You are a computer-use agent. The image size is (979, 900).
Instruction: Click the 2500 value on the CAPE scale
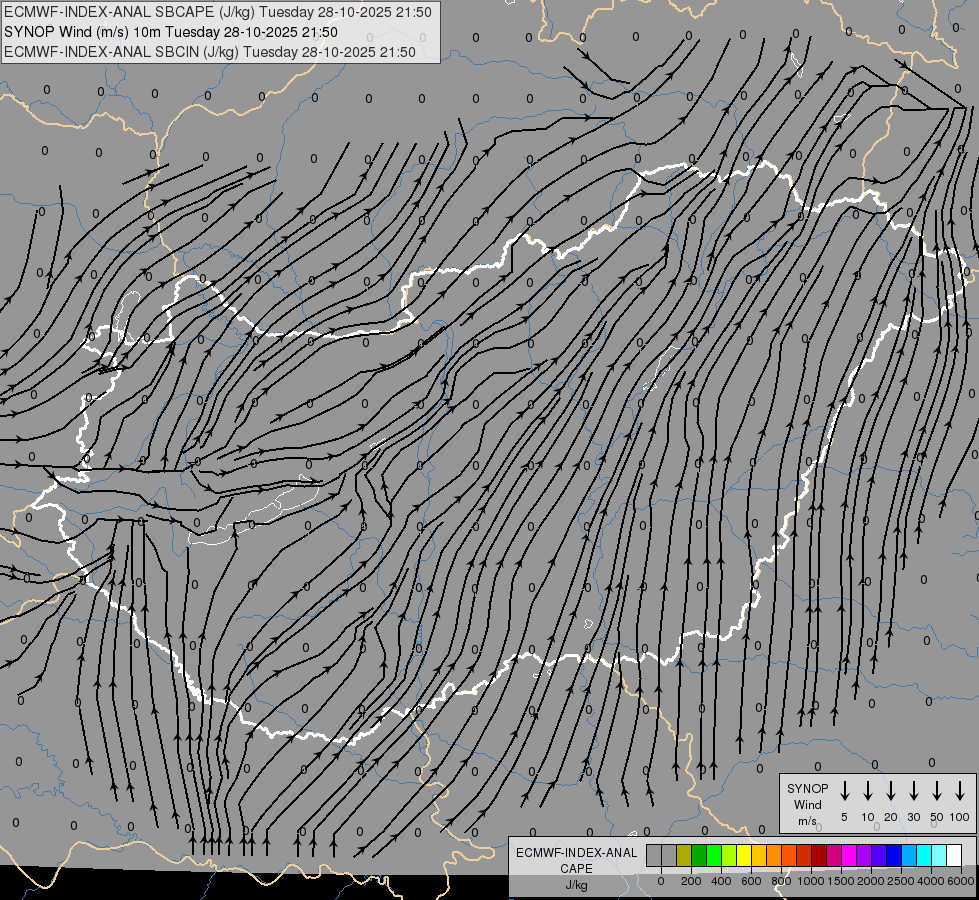click(901, 881)
